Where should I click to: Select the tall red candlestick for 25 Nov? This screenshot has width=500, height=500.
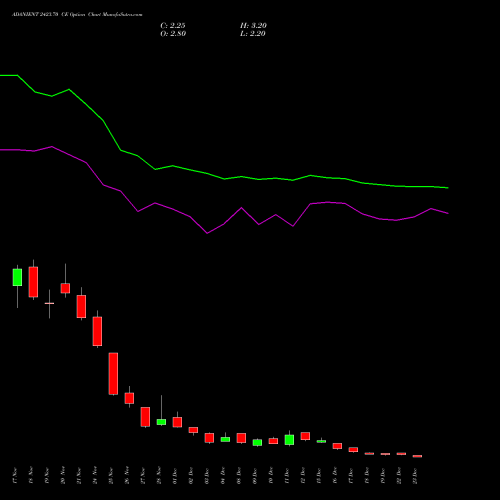pyautogui.click(x=113, y=374)
